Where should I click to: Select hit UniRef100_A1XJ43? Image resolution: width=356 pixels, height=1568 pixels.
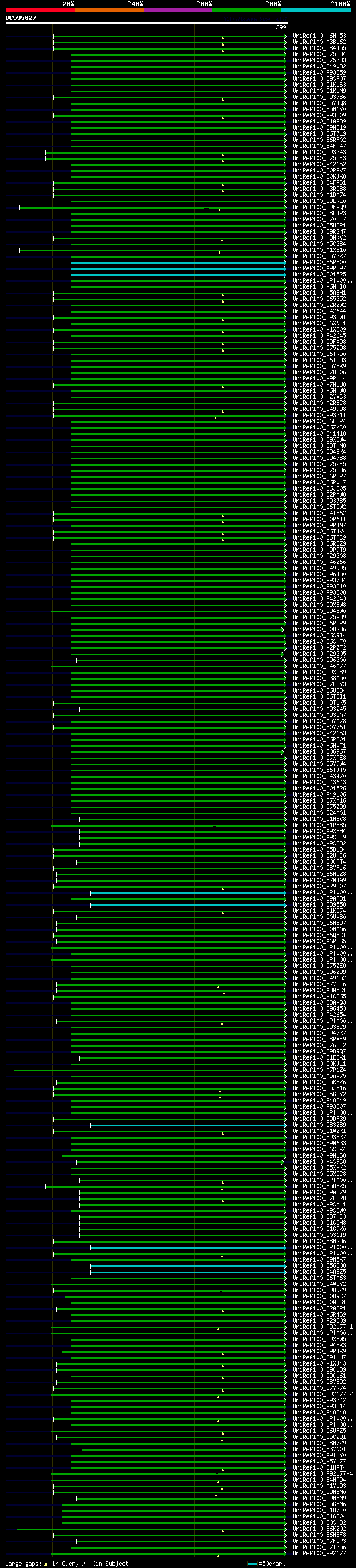pos(319,1363)
